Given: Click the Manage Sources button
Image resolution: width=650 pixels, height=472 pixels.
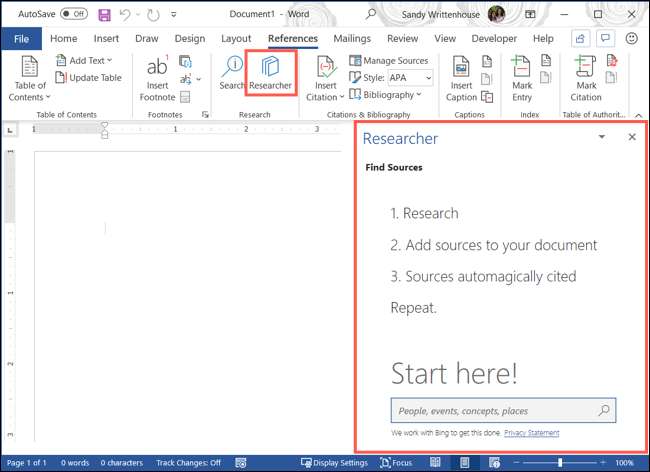Looking at the screenshot, I should click(x=389, y=61).
